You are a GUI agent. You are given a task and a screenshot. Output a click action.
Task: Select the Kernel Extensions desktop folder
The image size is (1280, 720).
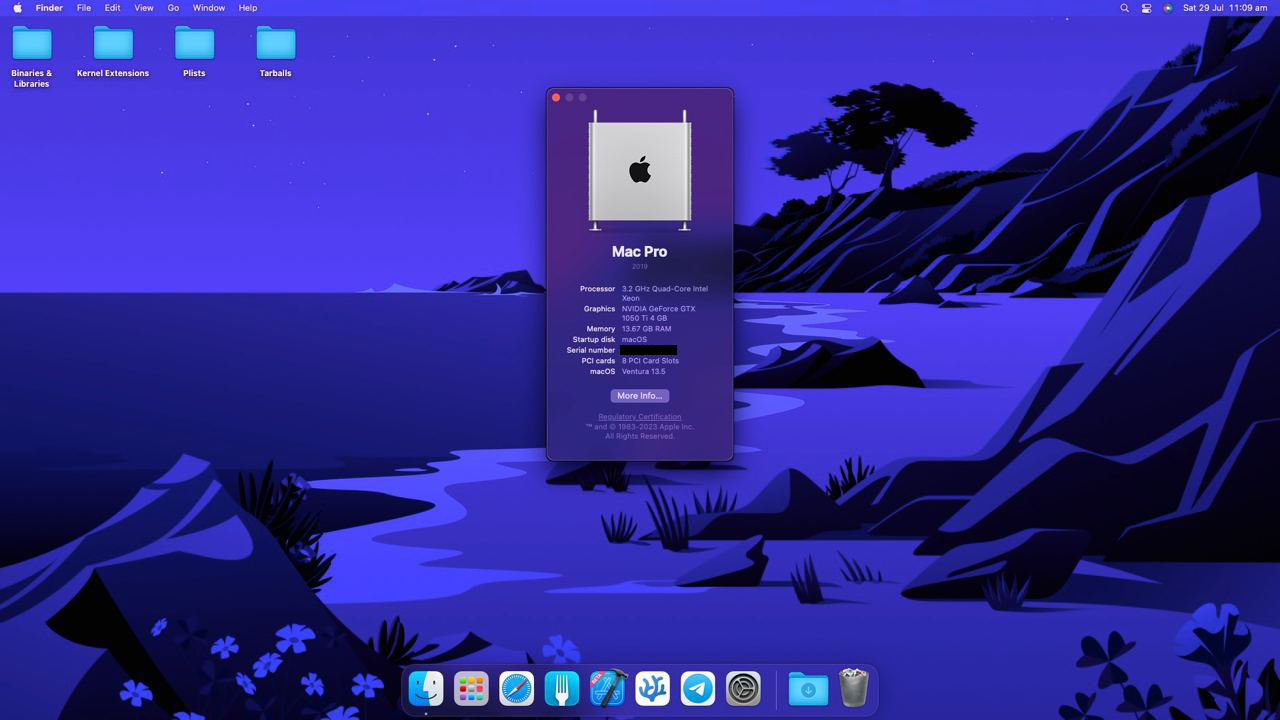pos(113,52)
